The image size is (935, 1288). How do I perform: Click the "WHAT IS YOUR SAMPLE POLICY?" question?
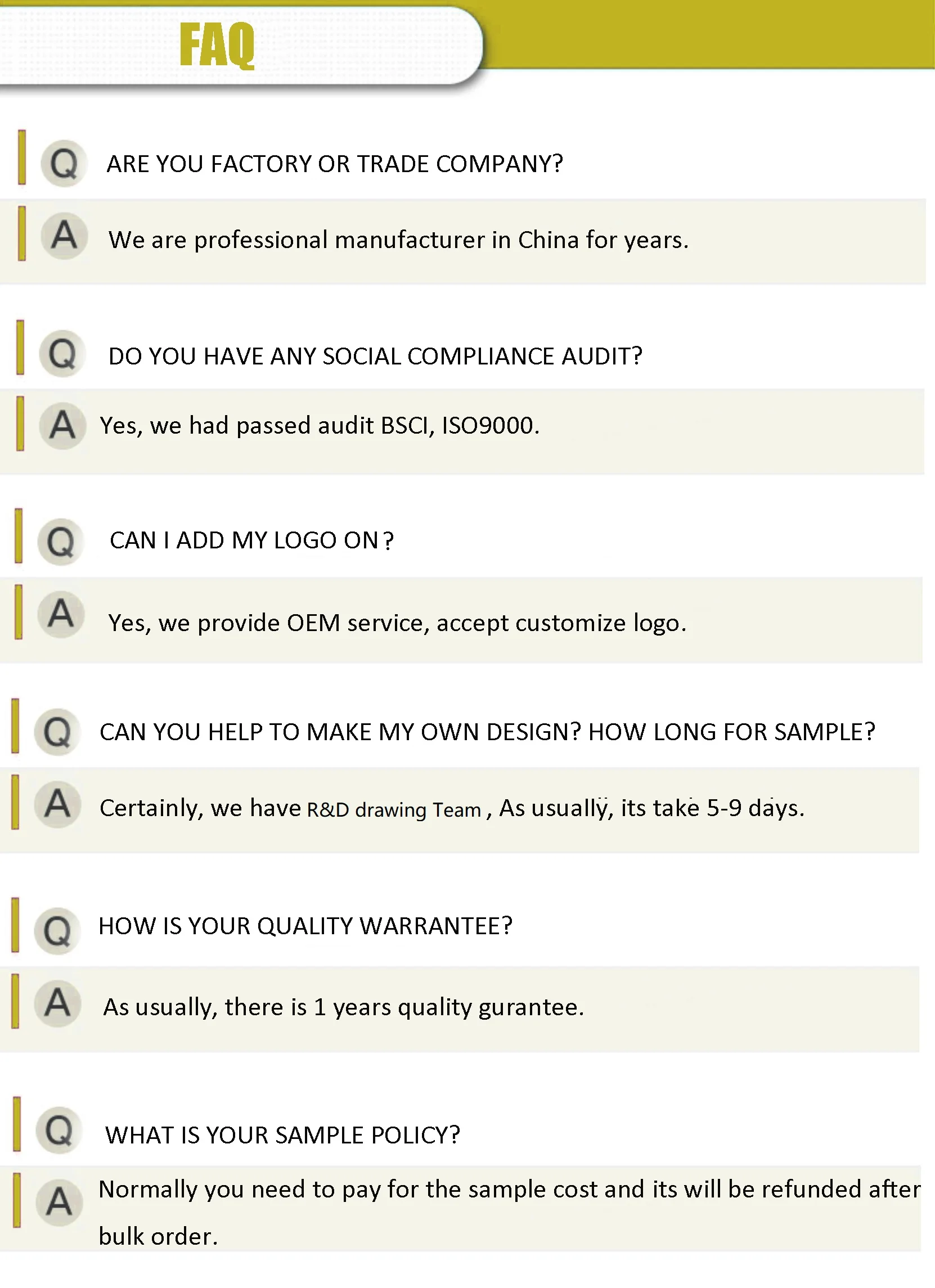click(x=282, y=1135)
